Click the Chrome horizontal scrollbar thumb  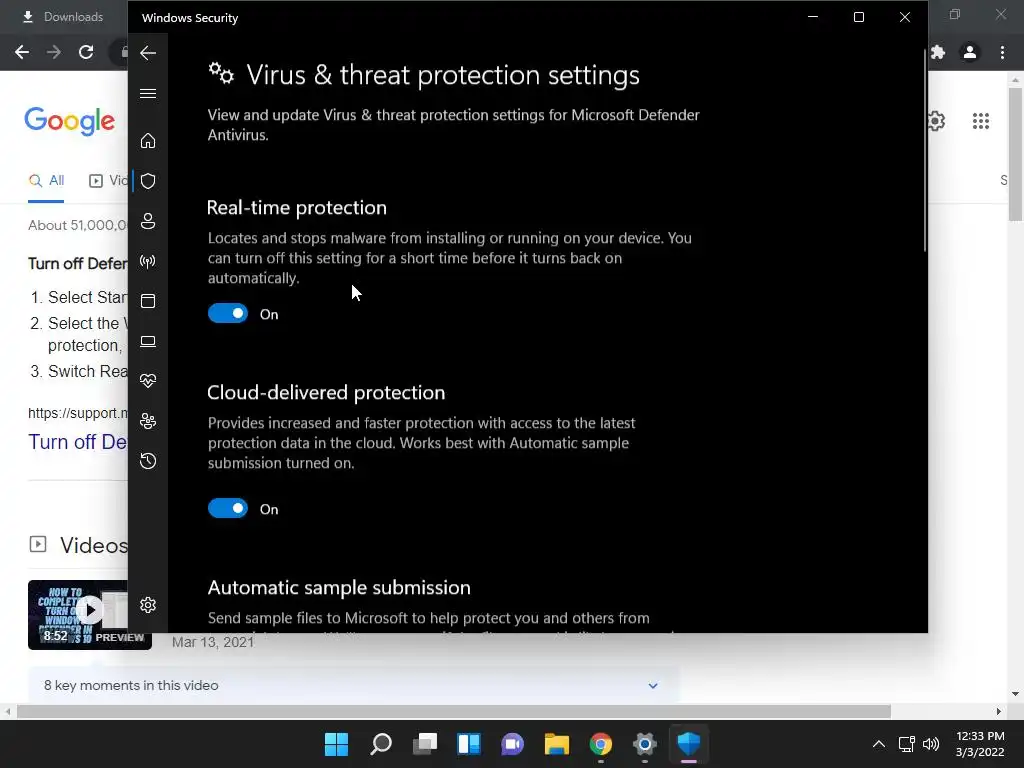click(454, 711)
